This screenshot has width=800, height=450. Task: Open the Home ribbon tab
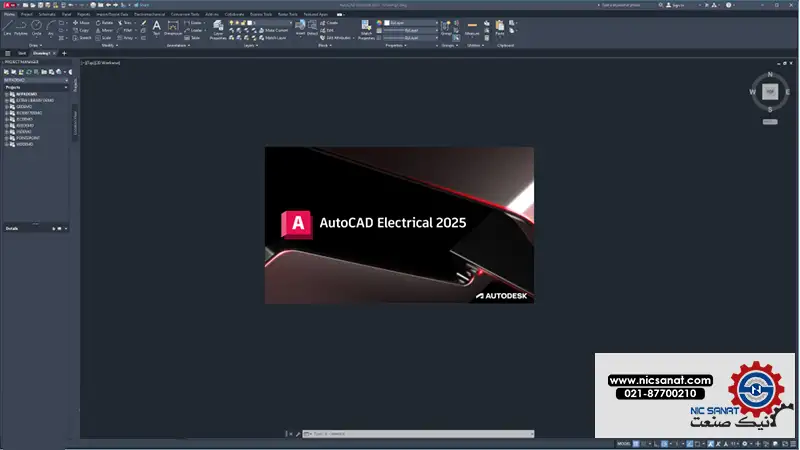click(9, 14)
